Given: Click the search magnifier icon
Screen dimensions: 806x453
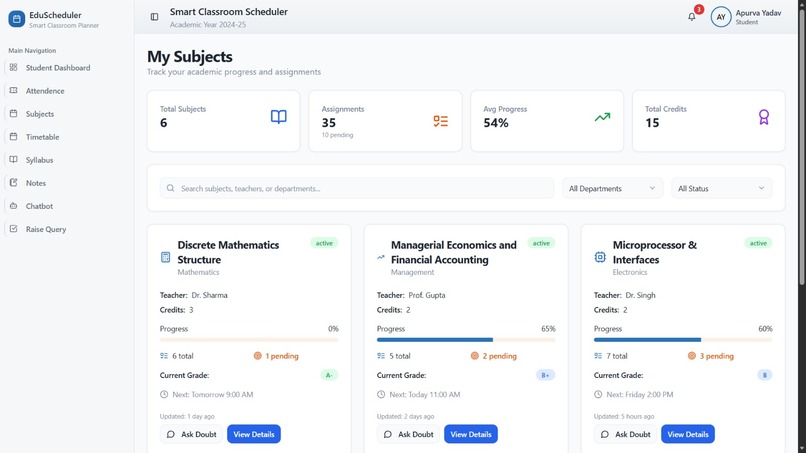Looking at the screenshot, I should (170, 188).
